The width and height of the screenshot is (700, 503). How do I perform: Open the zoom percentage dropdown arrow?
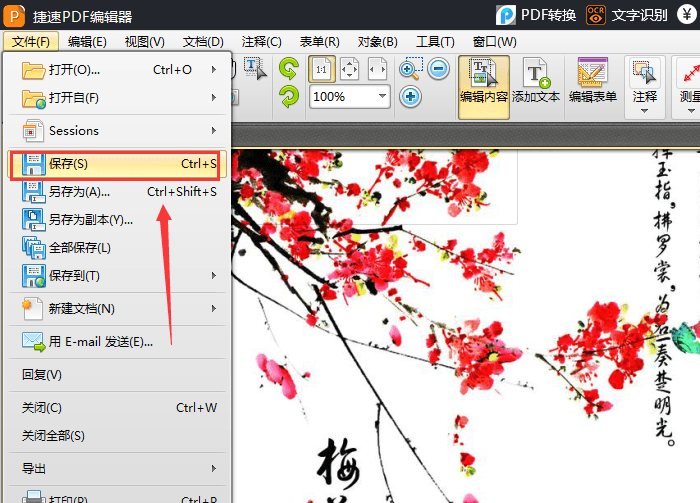(382, 96)
